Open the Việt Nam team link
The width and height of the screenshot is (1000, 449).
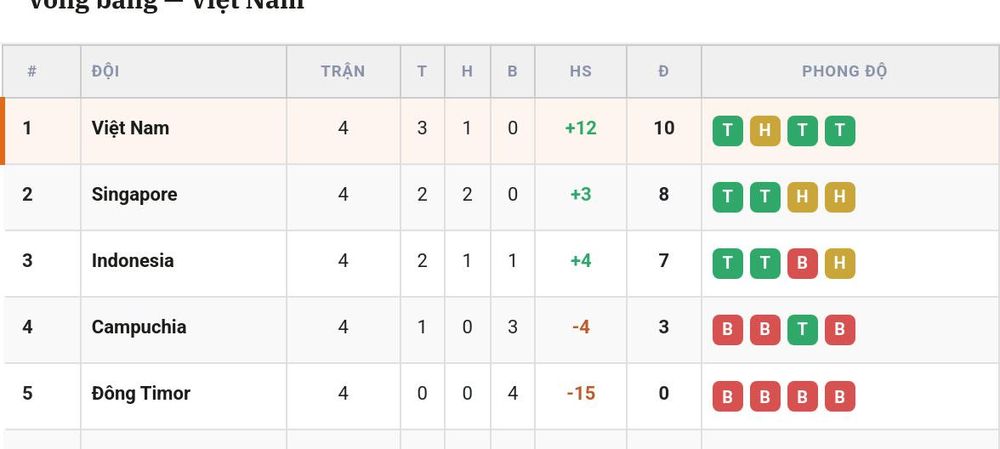[130, 128]
